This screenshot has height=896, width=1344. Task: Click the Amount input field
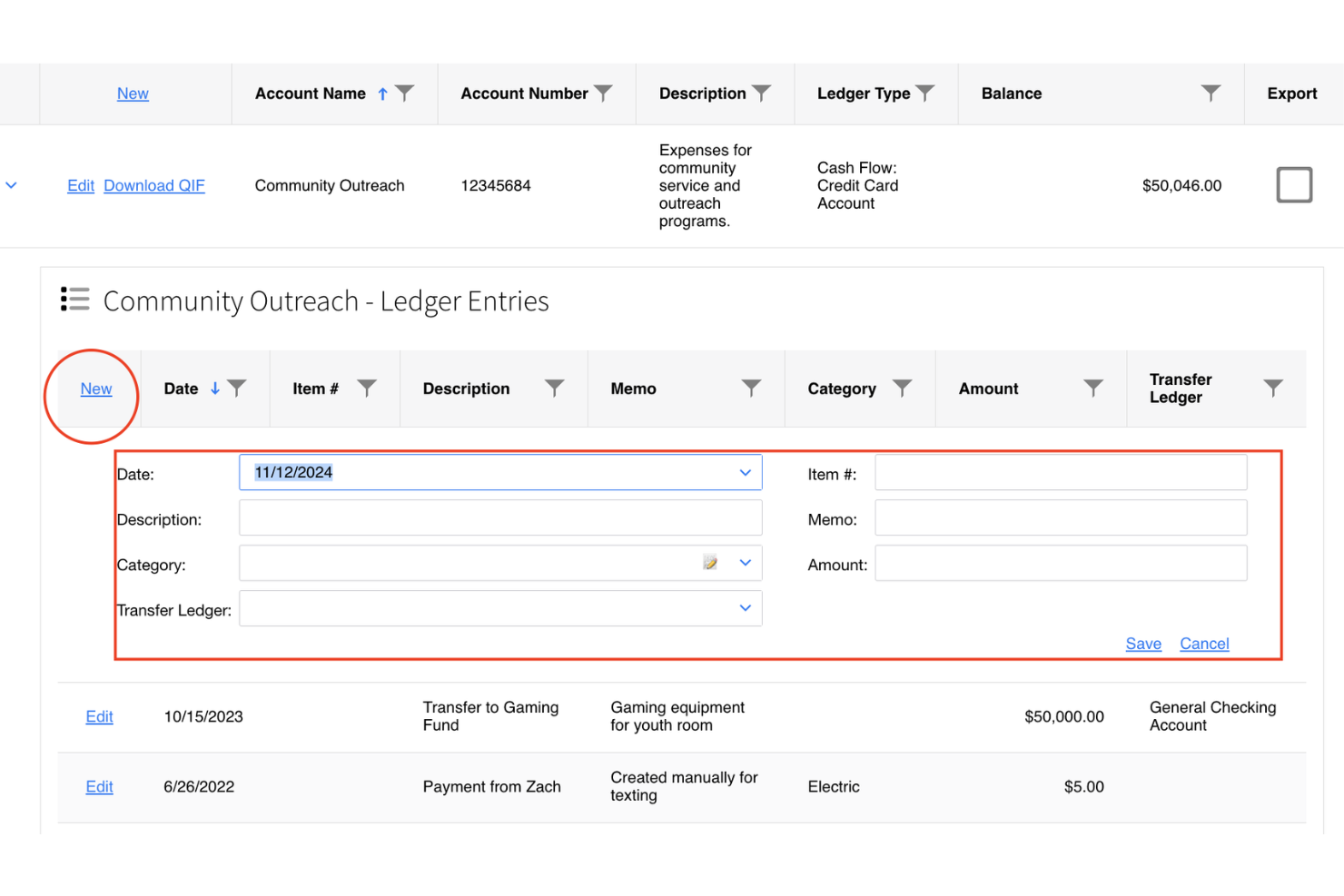(x=1060, y=563)
